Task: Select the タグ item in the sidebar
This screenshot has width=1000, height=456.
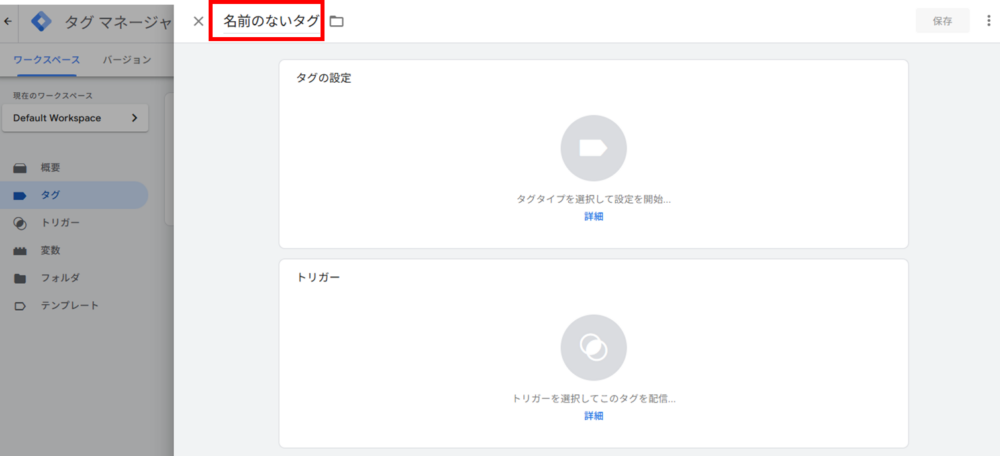Action: click(x=75, y=195)
